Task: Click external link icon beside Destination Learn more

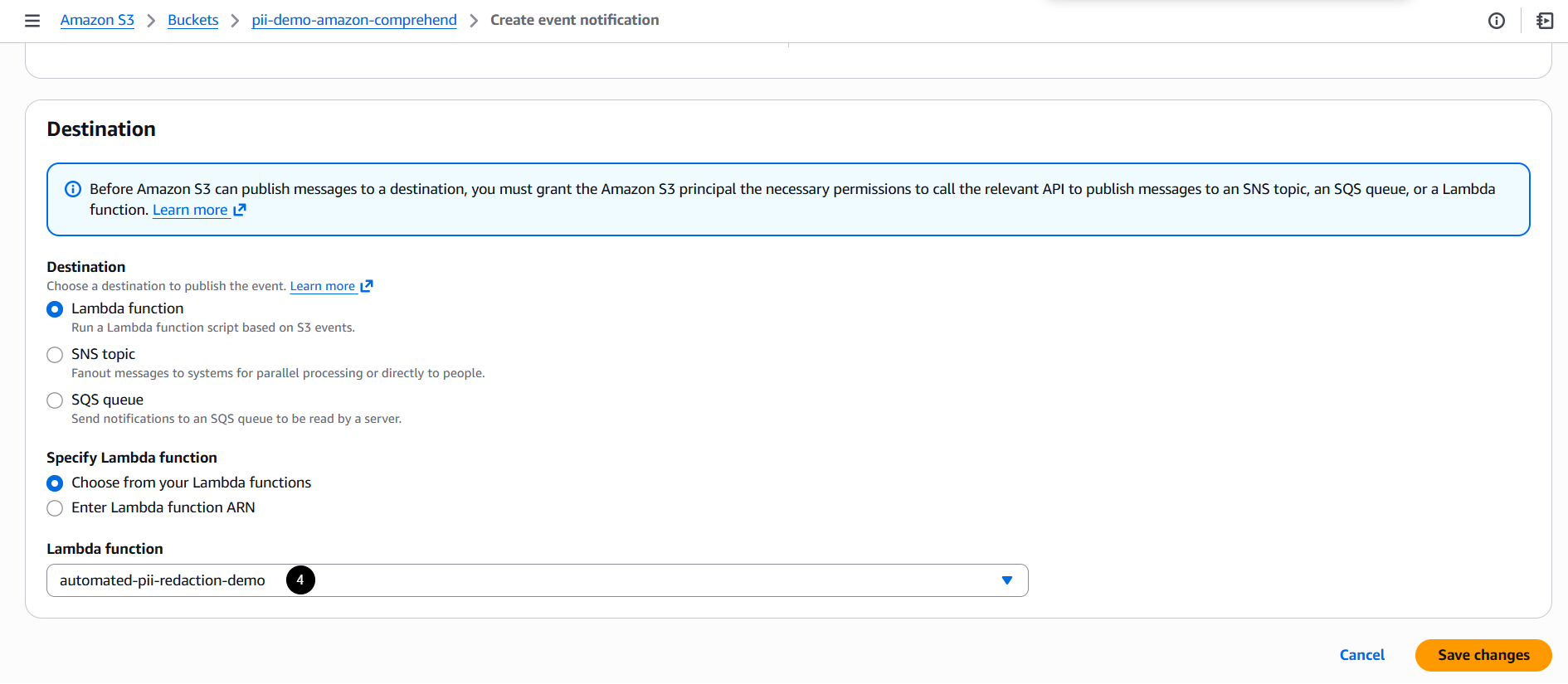Action: (x=368, y=285)
